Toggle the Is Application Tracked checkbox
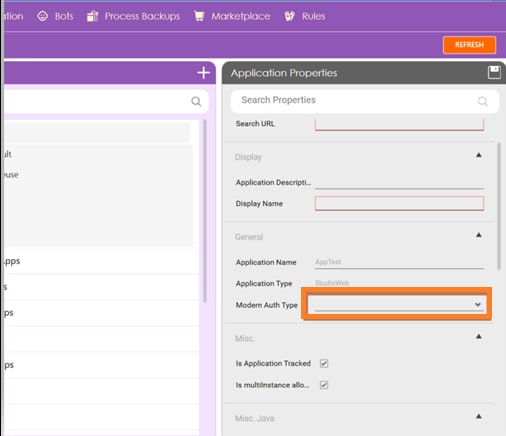 coord(324,363)
